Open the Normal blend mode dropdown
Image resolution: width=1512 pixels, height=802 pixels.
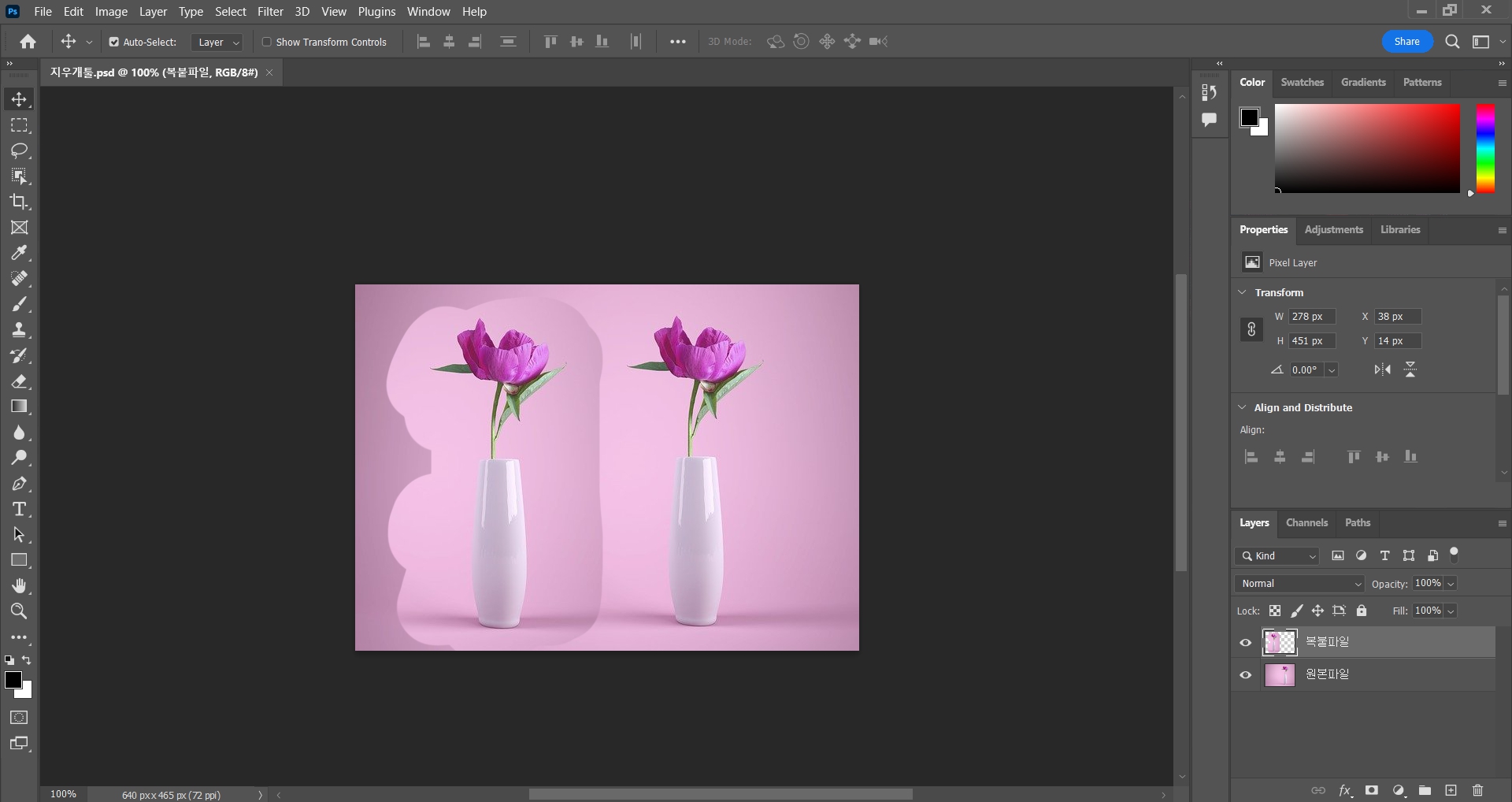(x=1299, y=584)
